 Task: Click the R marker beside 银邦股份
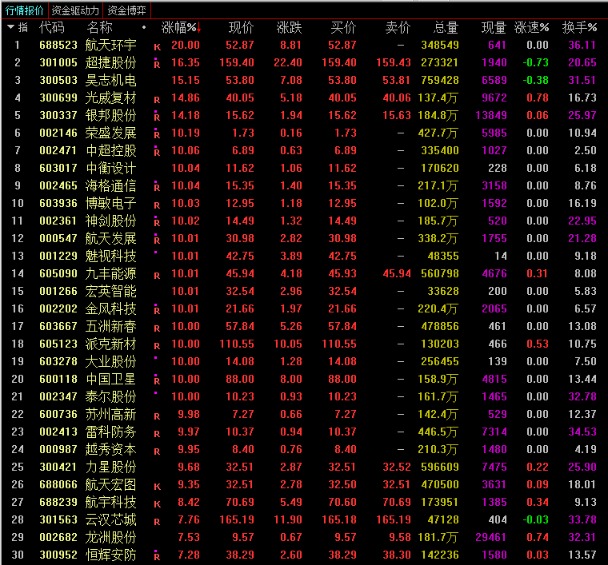(x=157, y=116)
